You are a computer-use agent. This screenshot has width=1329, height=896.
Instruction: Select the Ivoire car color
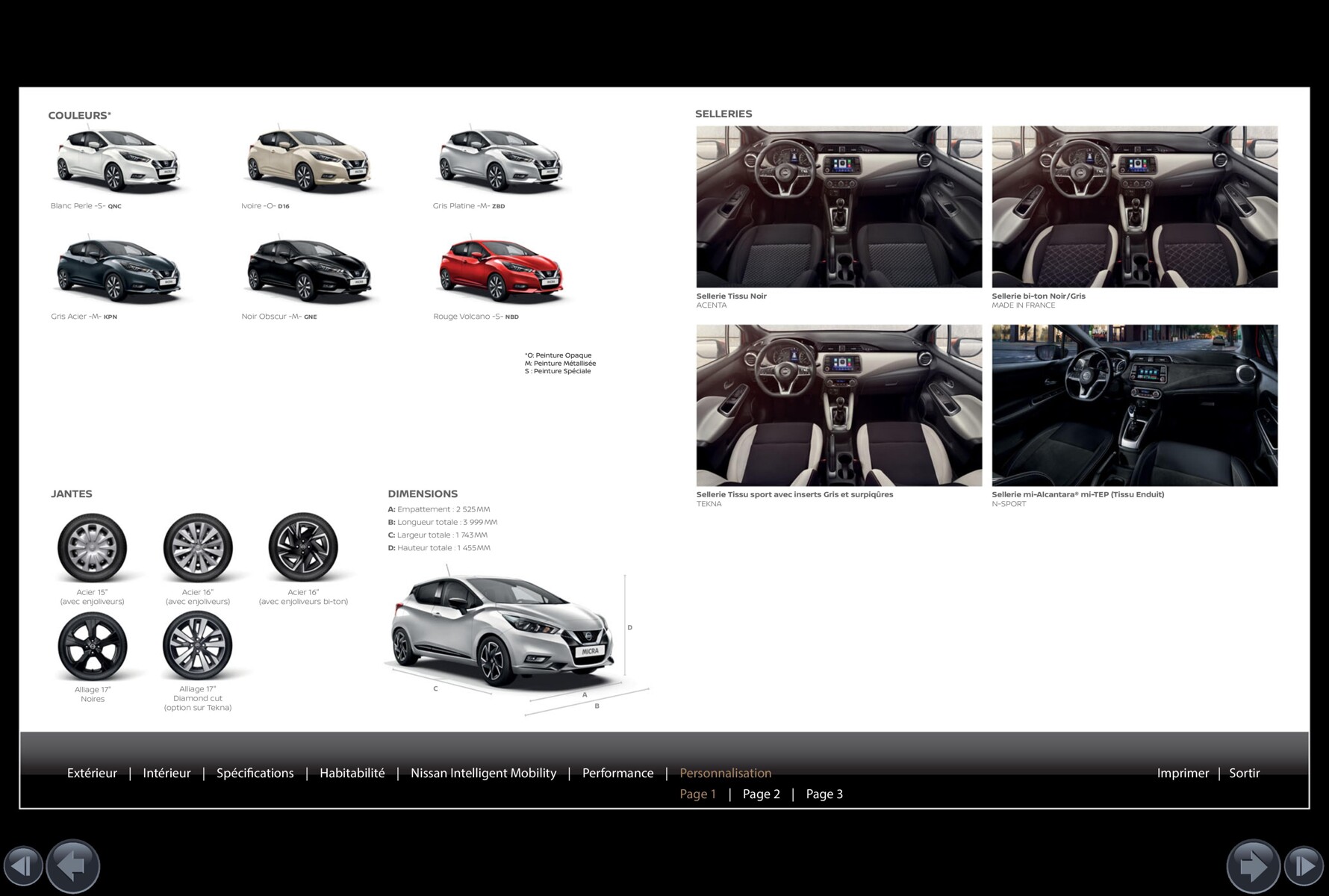pos(309,160)
